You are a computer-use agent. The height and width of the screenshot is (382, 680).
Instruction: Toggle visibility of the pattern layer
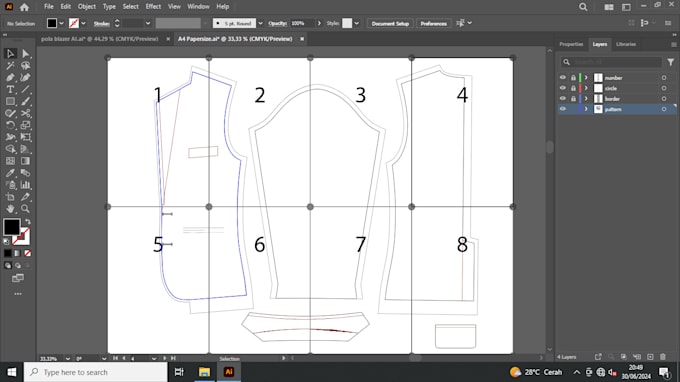pos(563,109)
